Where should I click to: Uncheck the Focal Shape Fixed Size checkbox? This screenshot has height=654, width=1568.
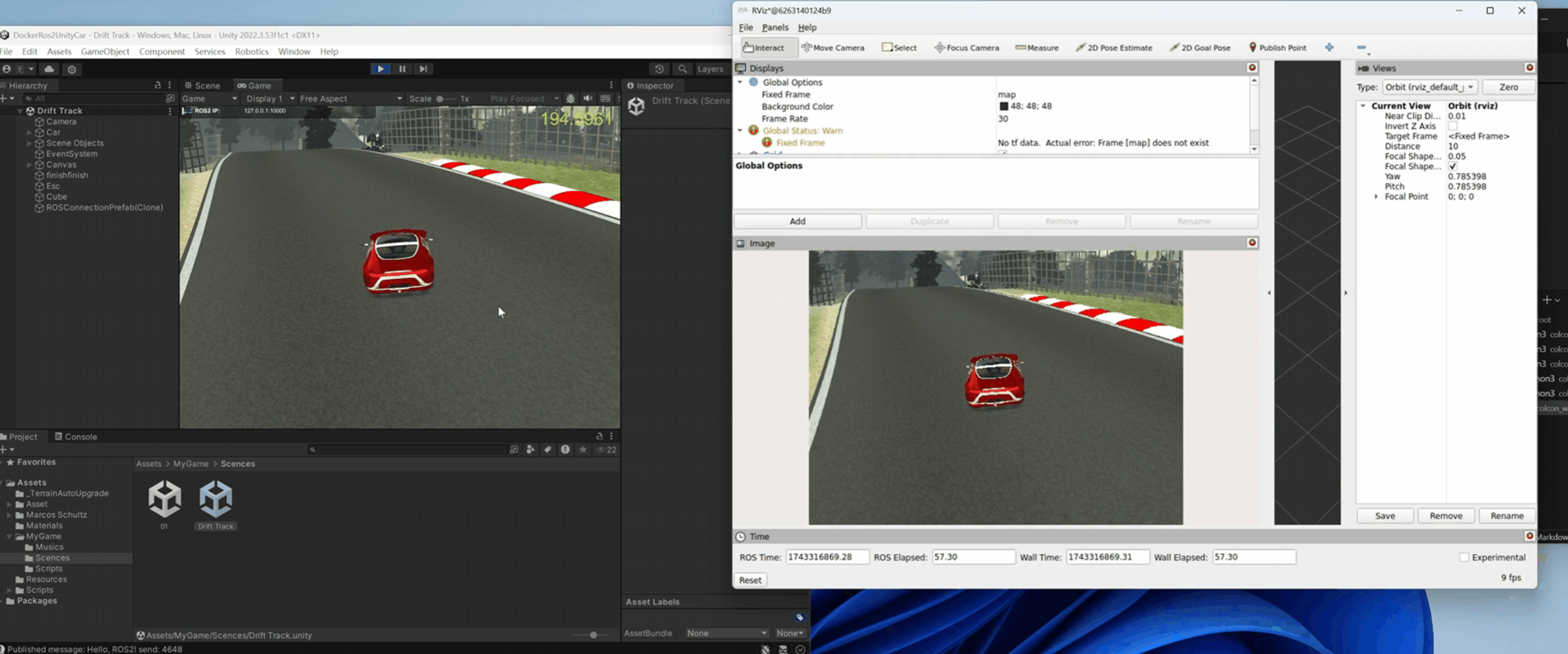tap(1453, 166)
